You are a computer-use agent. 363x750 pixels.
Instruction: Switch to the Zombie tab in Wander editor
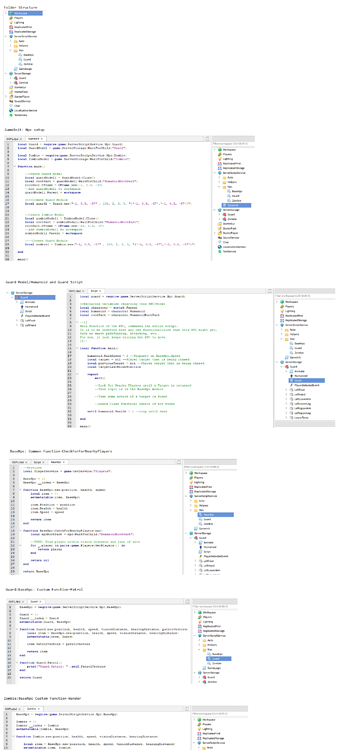click(34, 708)
